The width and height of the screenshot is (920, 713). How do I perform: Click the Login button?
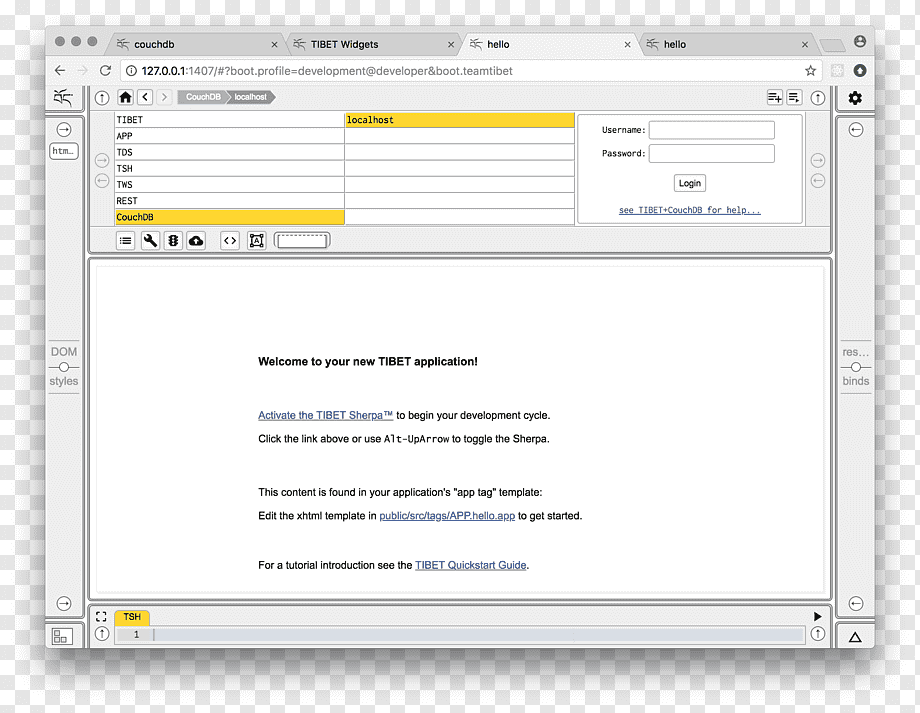pos(689,183)
